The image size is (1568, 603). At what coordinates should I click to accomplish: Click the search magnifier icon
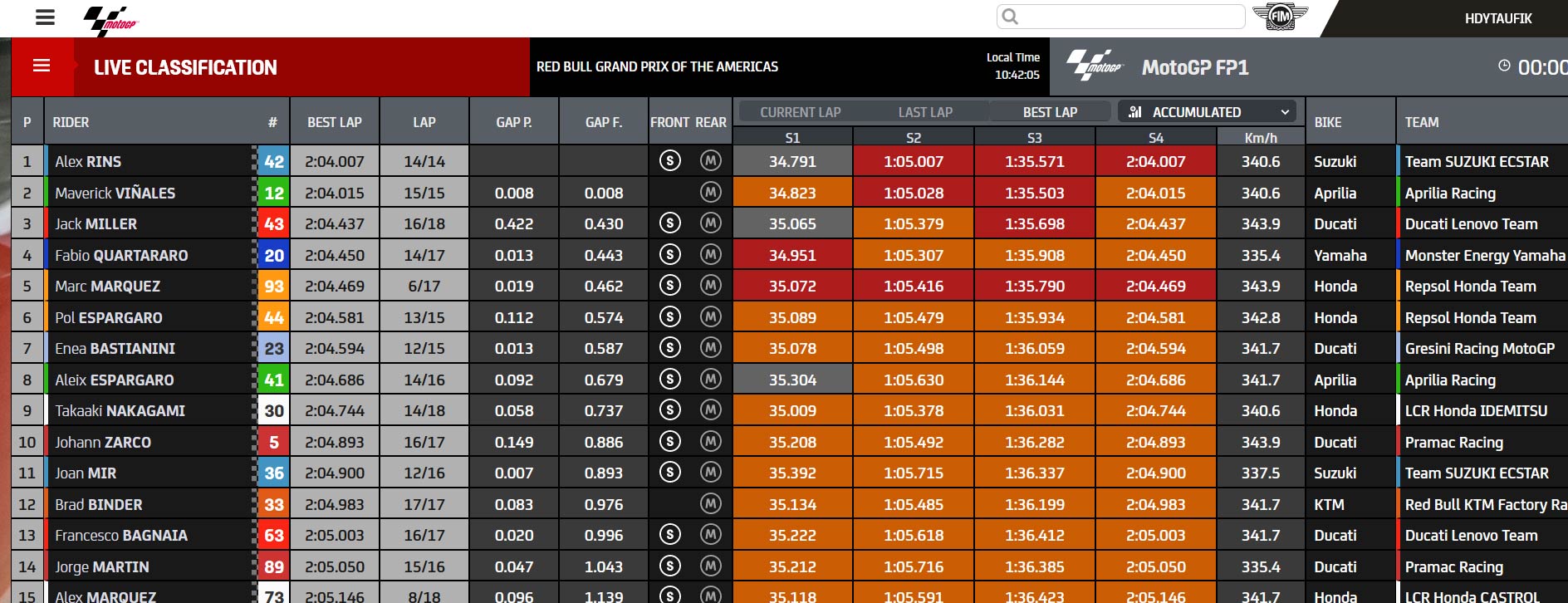pyautogui.click(x=1010, y=17)
